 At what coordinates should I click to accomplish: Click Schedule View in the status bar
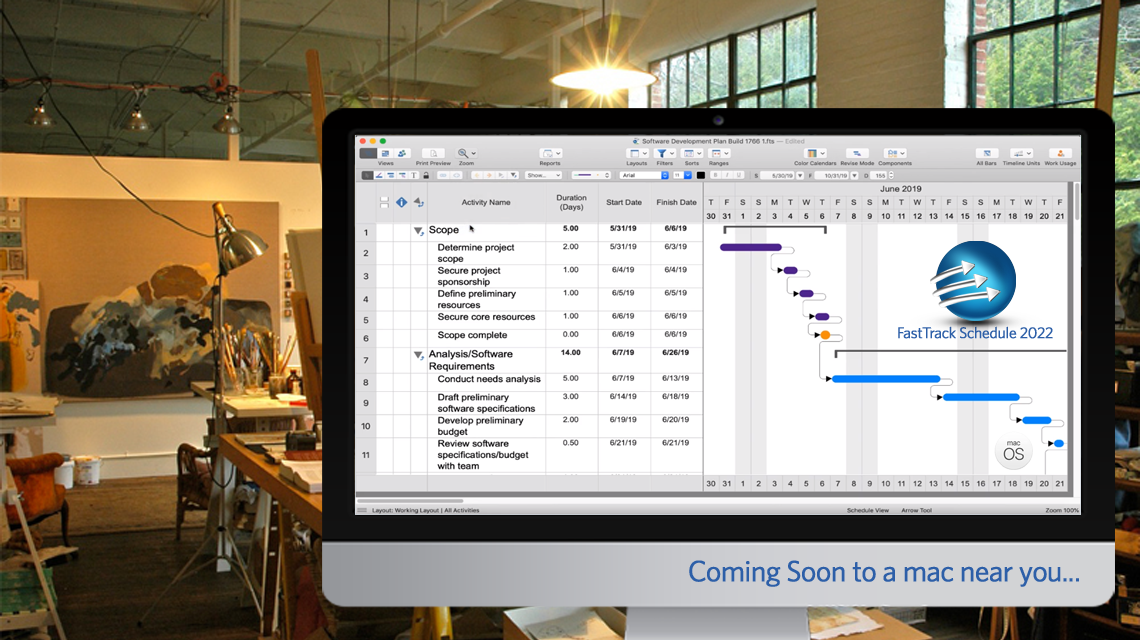click(869, 510)
